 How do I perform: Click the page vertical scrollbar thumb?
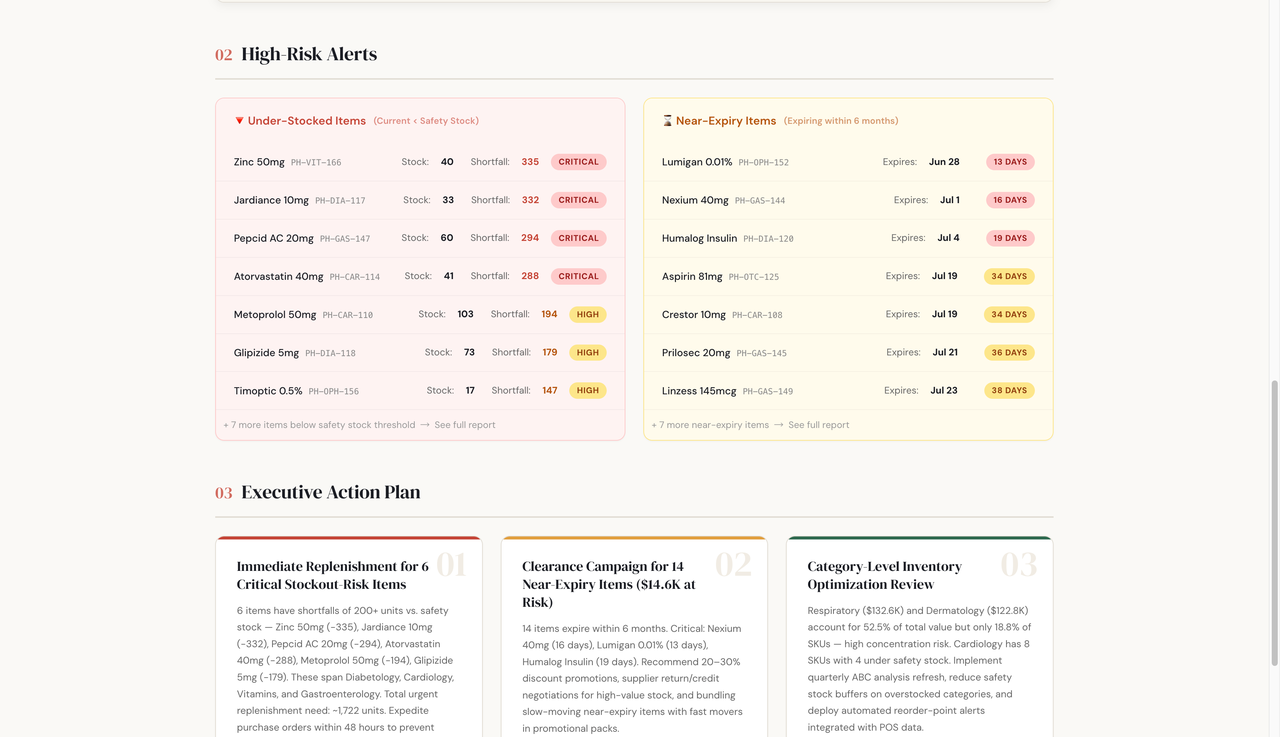coord(1273,522)
